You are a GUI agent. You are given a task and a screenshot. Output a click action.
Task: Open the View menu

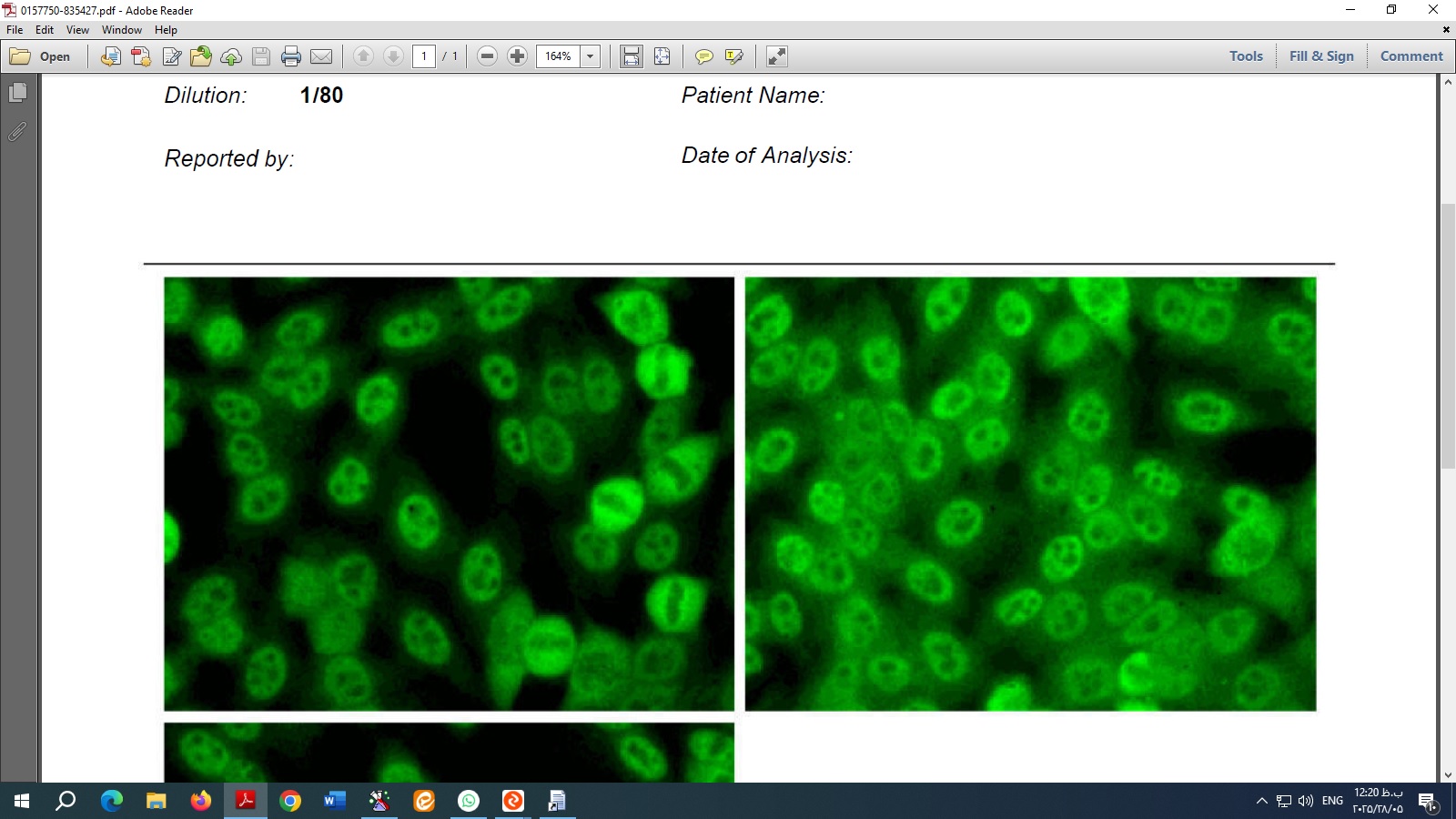tap(77, 30)
